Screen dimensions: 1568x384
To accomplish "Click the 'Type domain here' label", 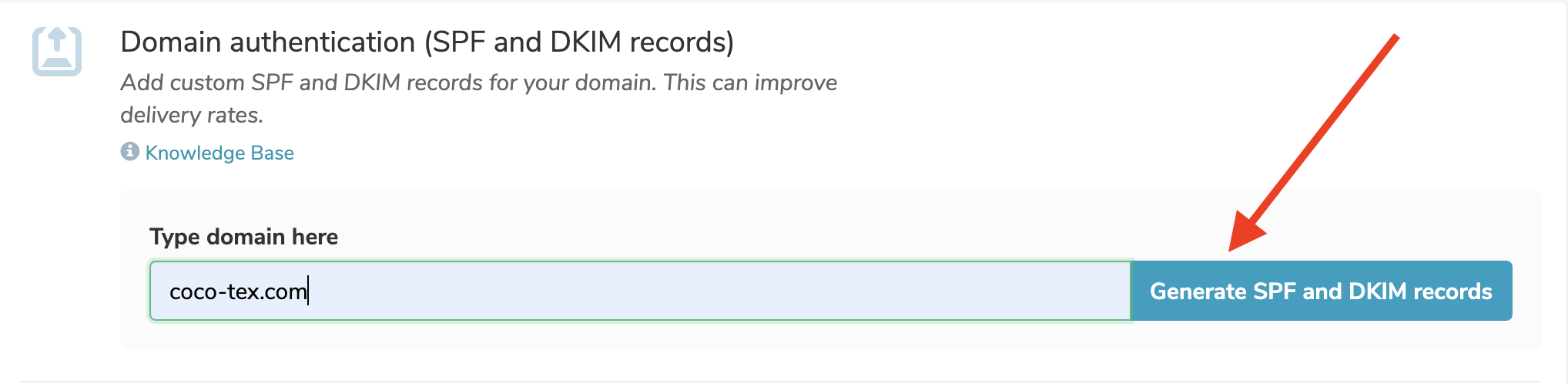I will pos(243,237).
